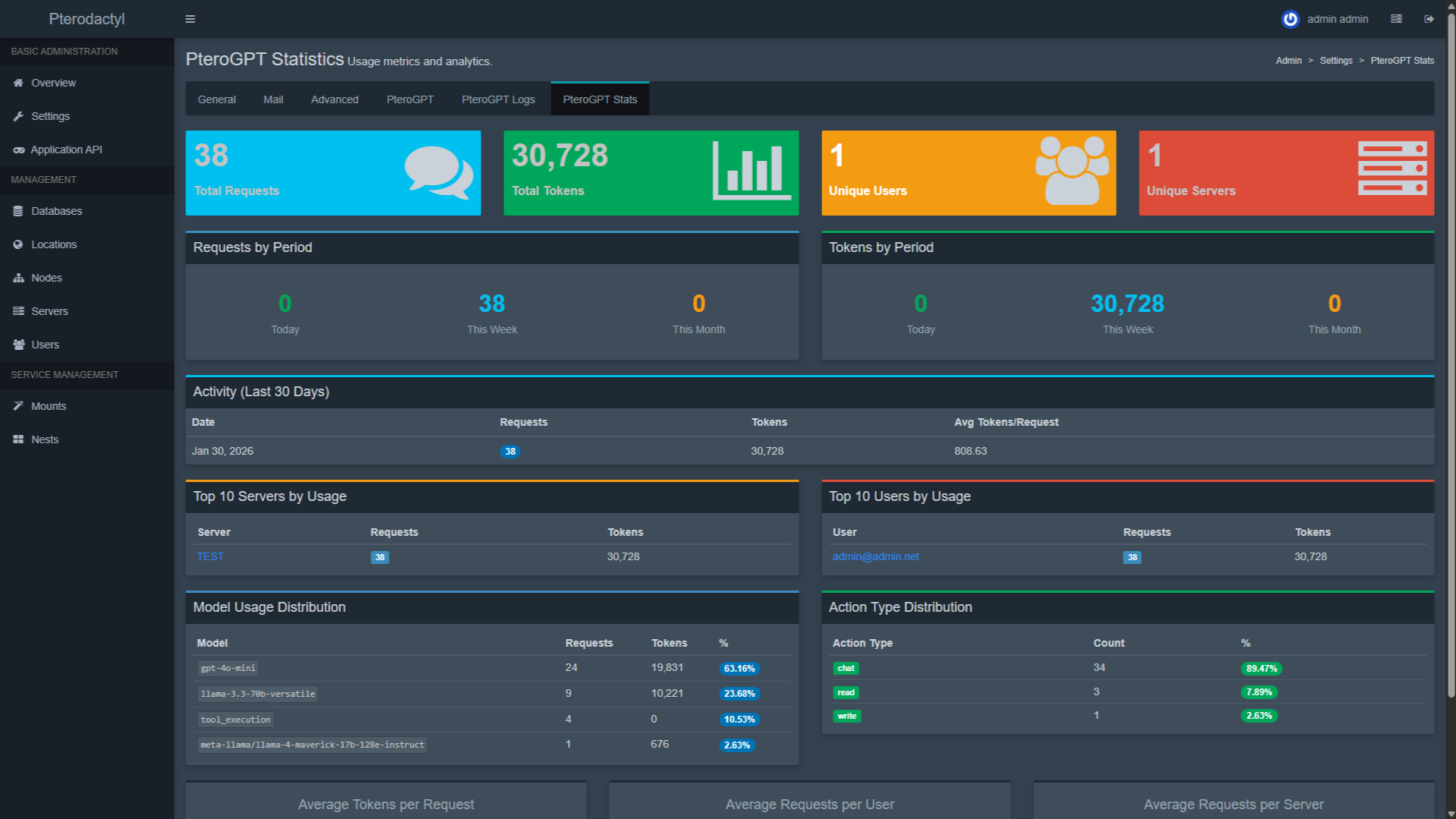The image size is (1456, 819).
Task: Open Overview via the home icon
Action: pos(18,83)
